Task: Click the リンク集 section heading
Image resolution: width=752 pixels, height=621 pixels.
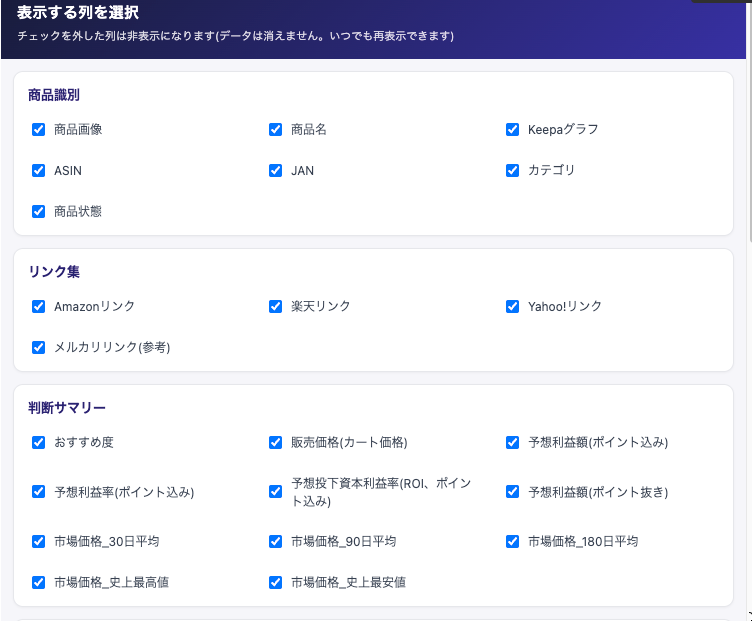Action: point(54,272)
